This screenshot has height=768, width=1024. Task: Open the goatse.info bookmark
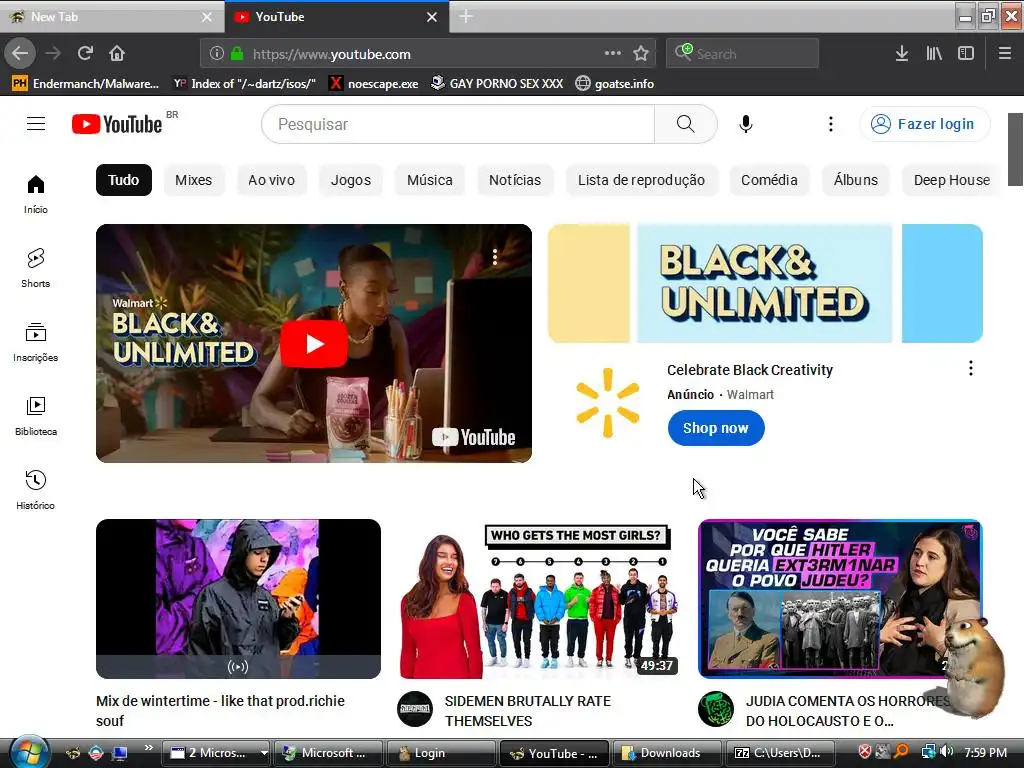tap(615, 84)
